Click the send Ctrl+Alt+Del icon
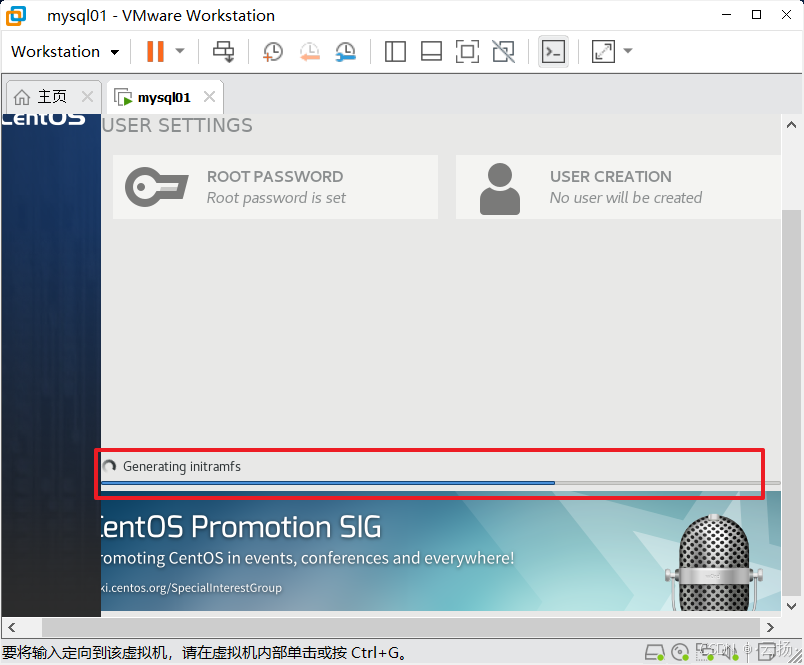Viewport: 804px width, 665px height. 224,51
